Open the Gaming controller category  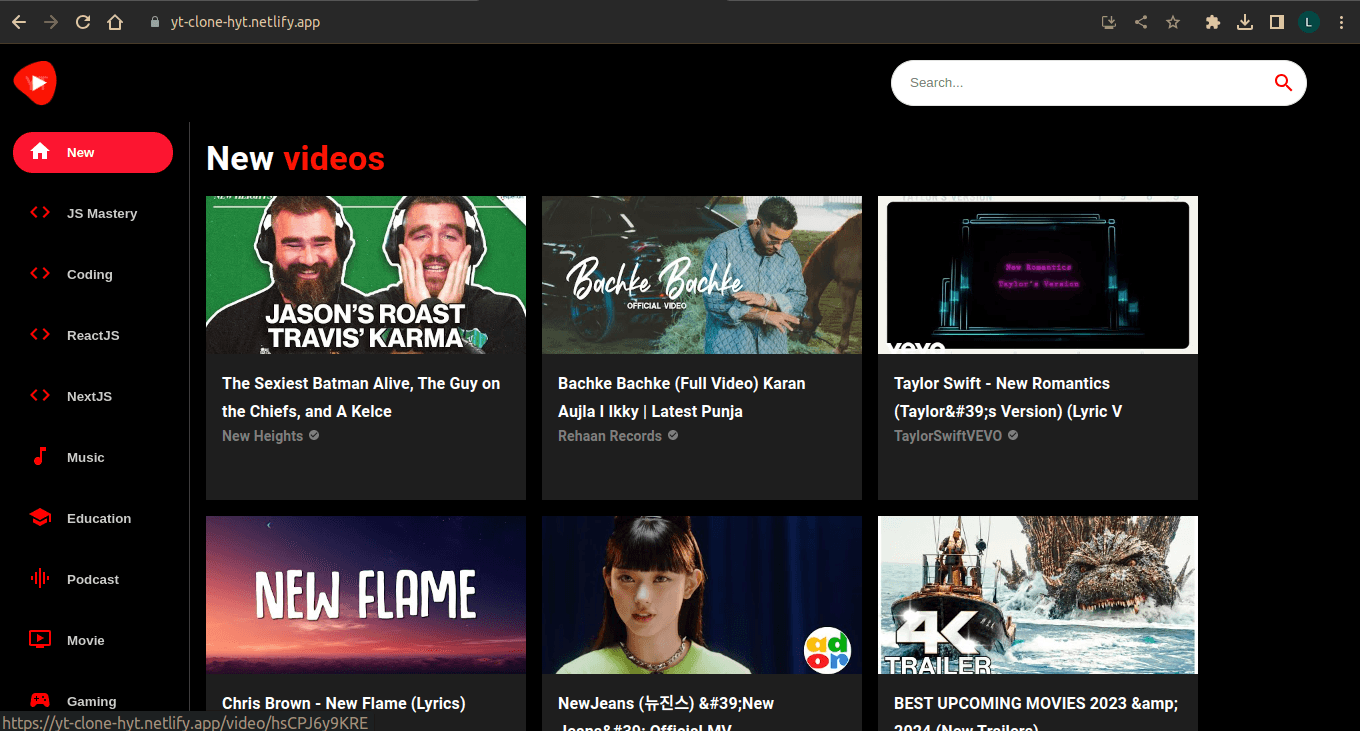point(40,700)
